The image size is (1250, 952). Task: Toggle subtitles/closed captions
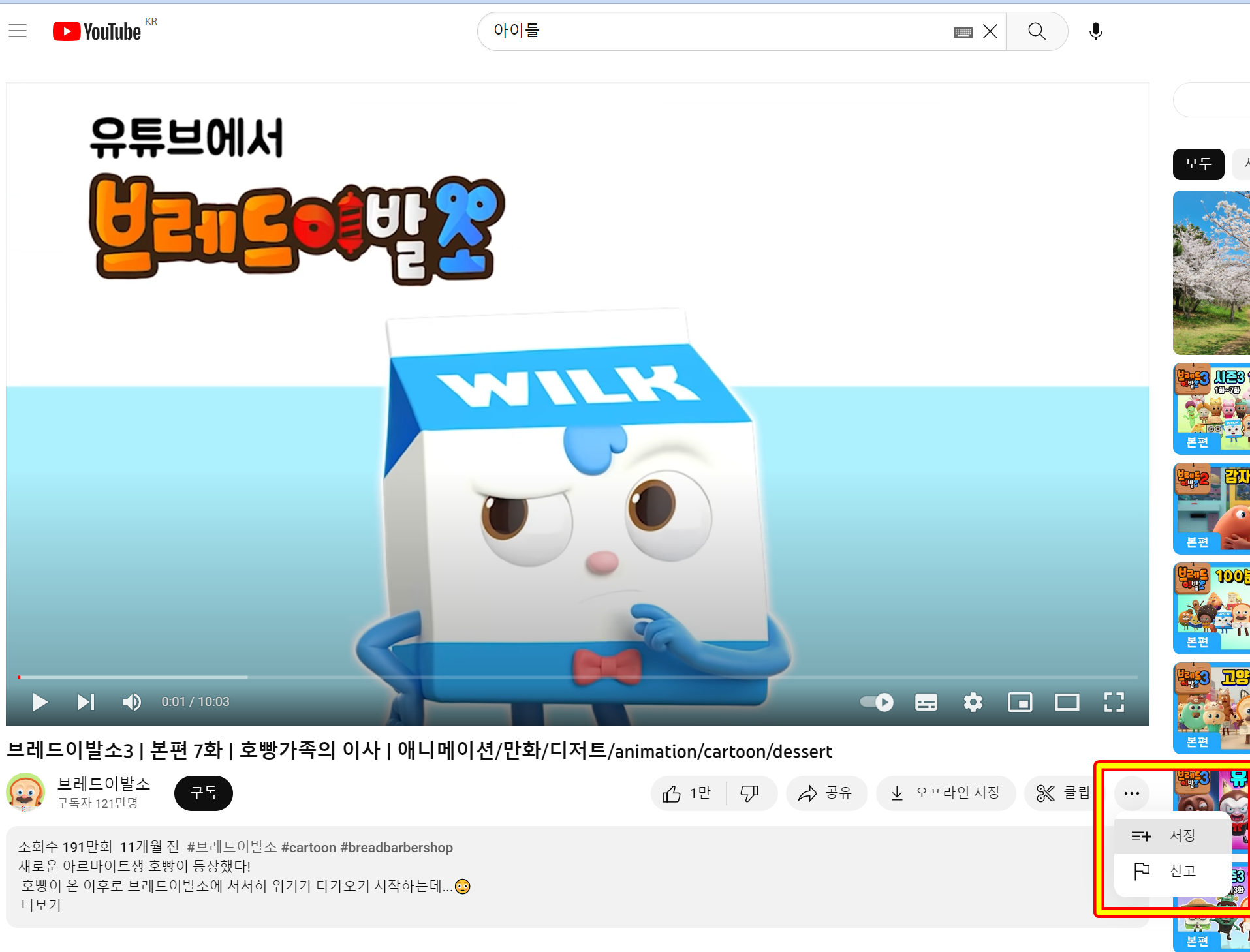pos(926,702)
